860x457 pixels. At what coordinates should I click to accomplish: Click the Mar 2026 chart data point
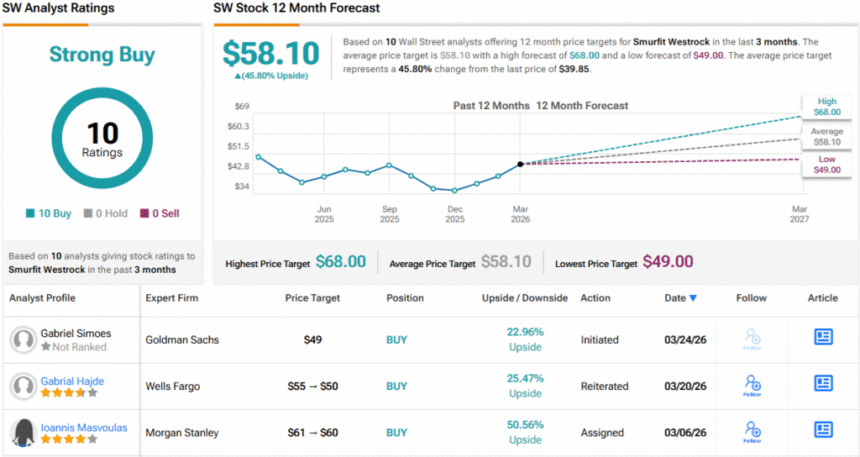(520, 164)
